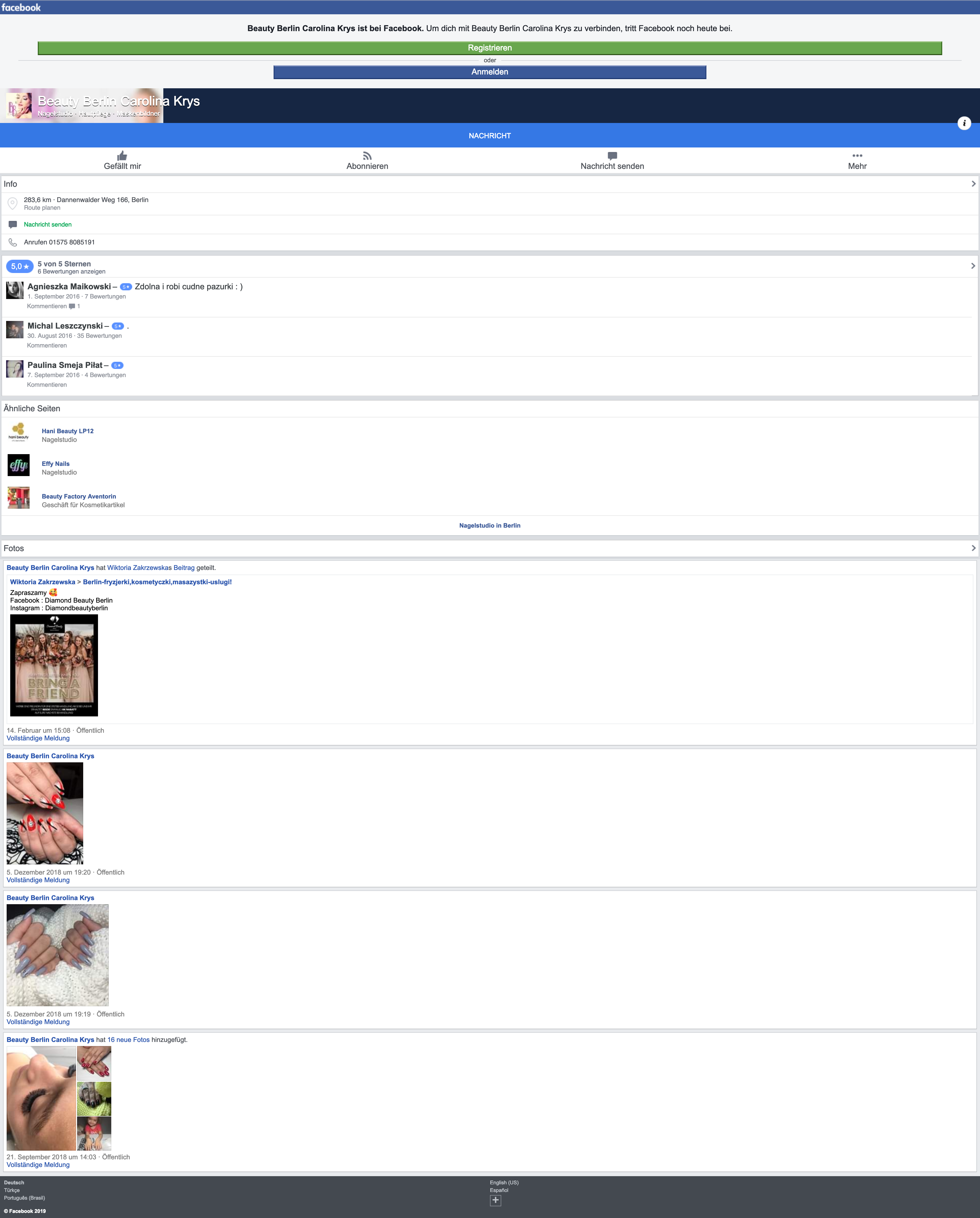Open the Mehr three-dots menu
980x1218 pixels.
point(857,155)
